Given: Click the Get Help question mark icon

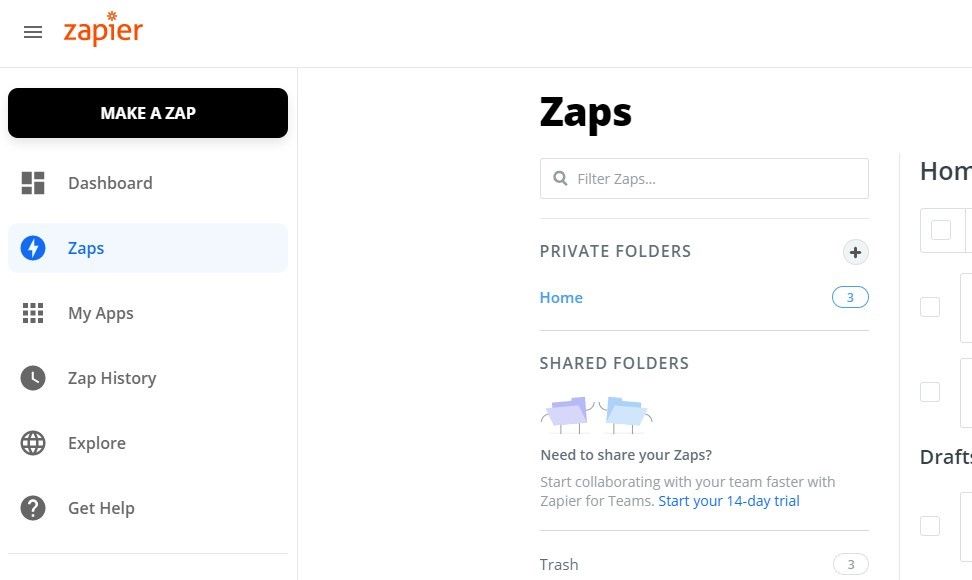Looking at the screenshot, I should pos(33,508).
